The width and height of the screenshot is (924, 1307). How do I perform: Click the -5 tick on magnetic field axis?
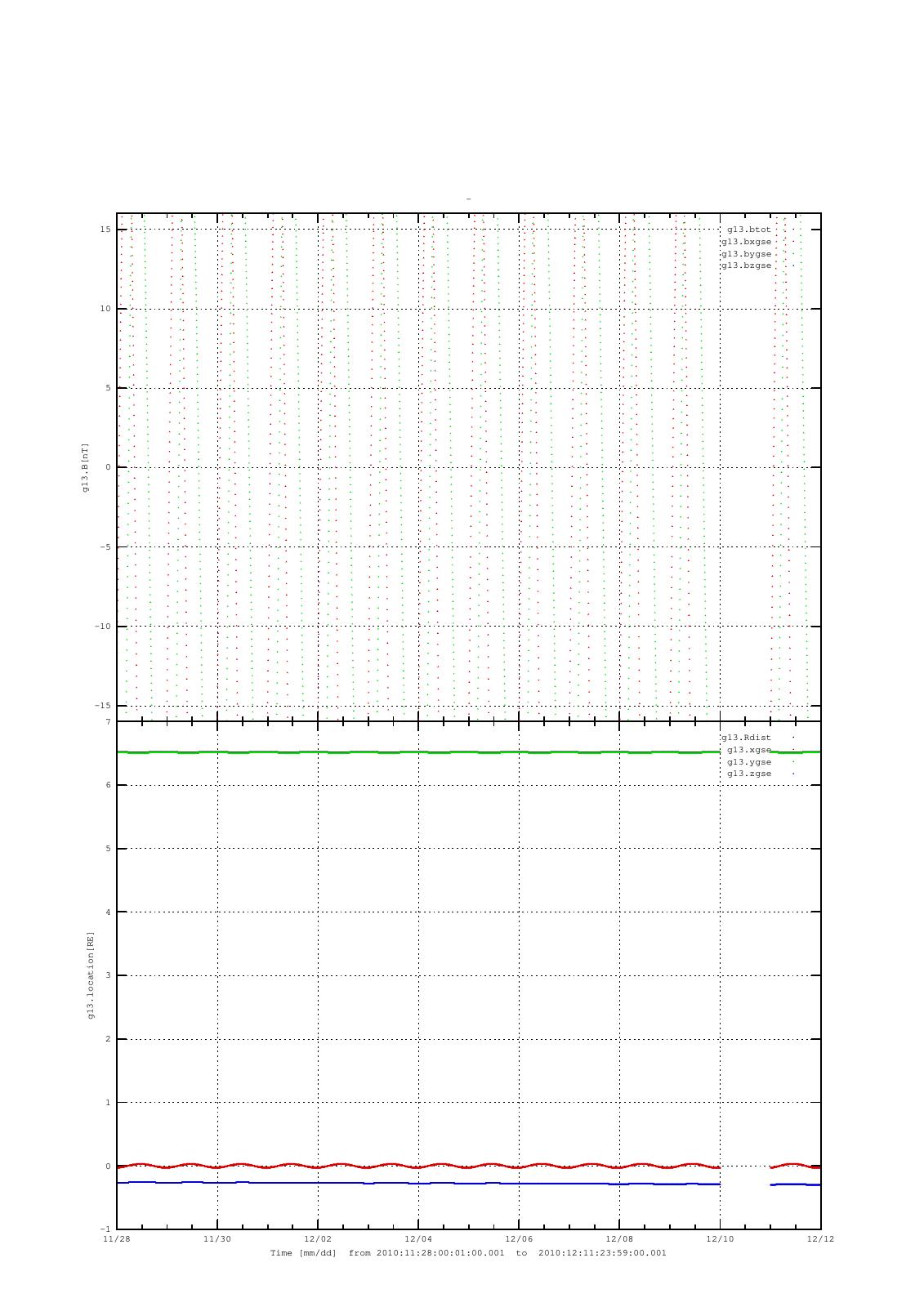[x=105, y=547]
